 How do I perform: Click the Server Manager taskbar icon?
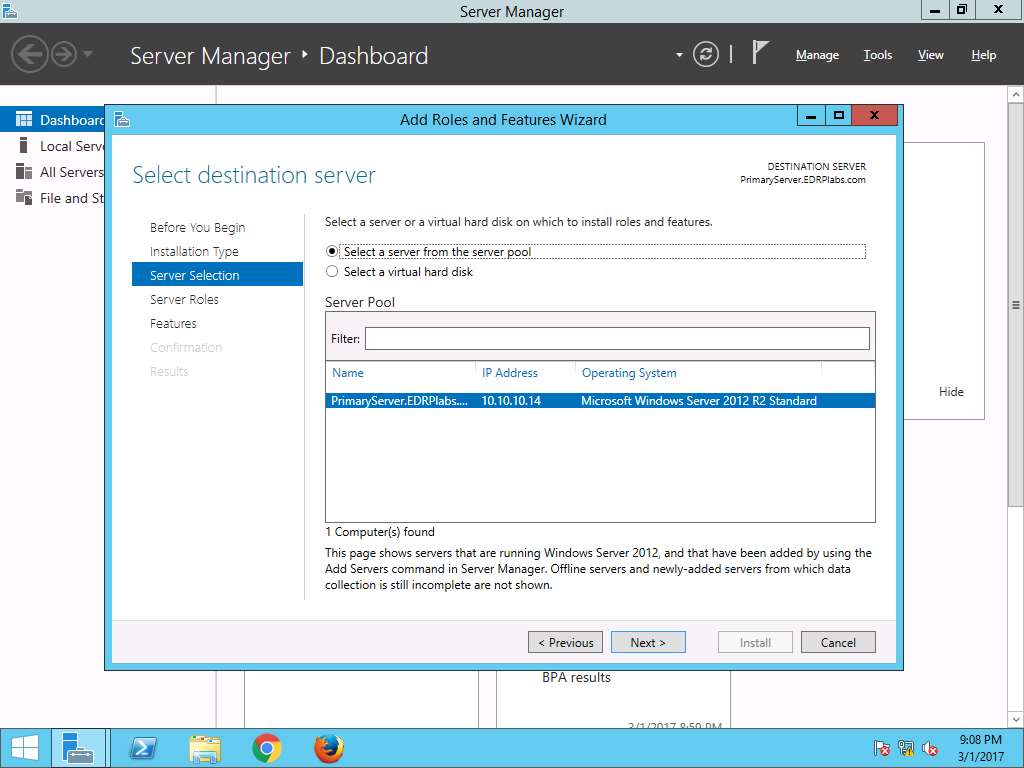pyautogui.click(x=78, y=748)
